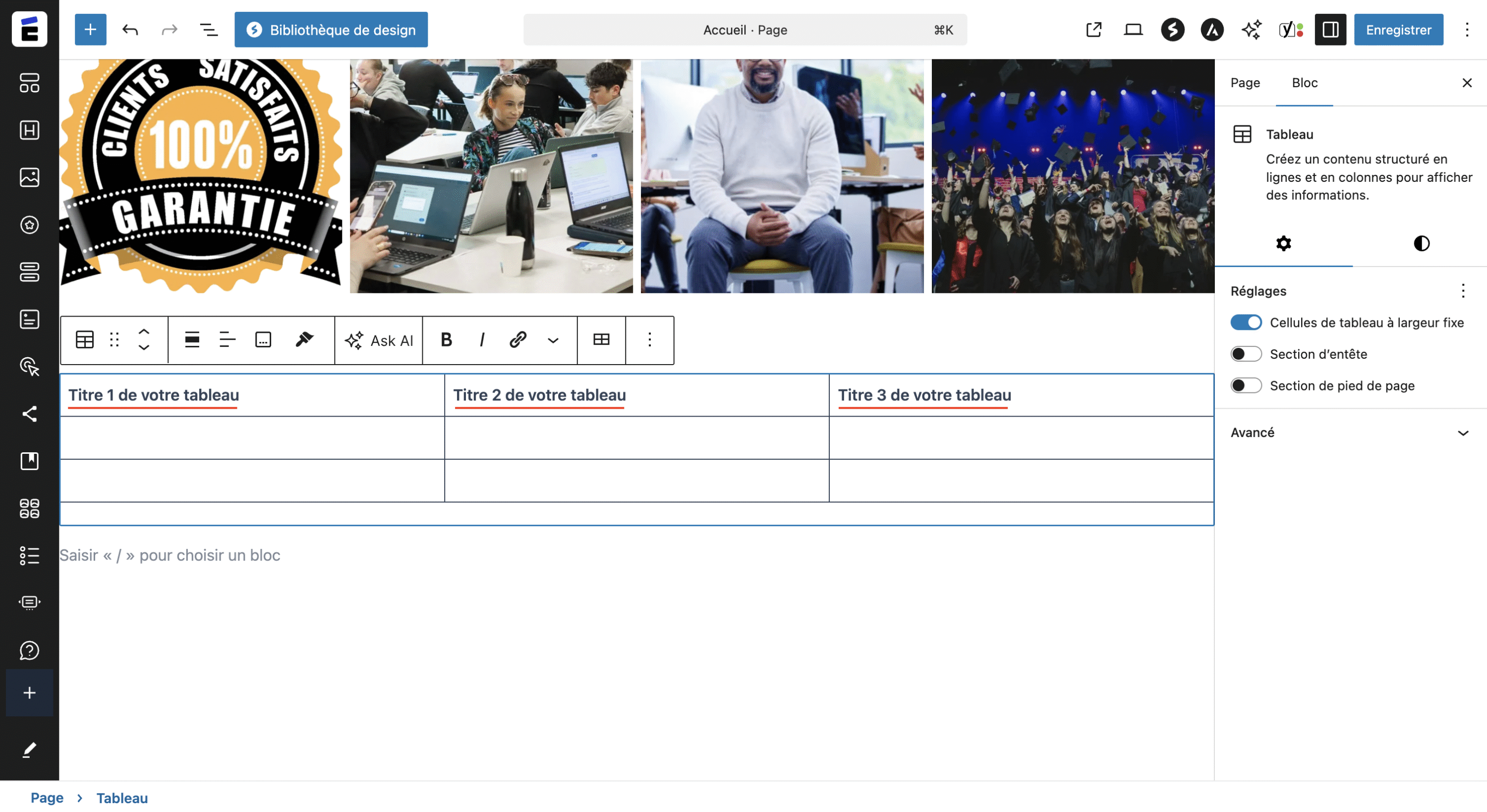Click Page in the breadcrumb bar

pos(47,798)
